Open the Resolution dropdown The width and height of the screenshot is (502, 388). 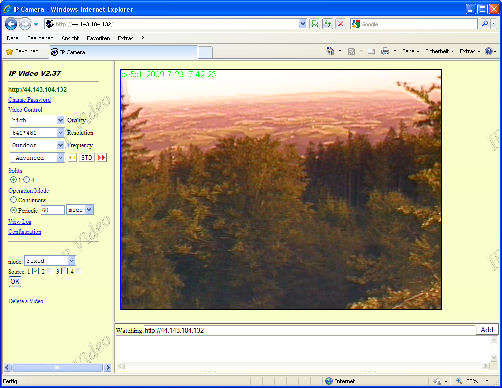[x=37, y=133]
